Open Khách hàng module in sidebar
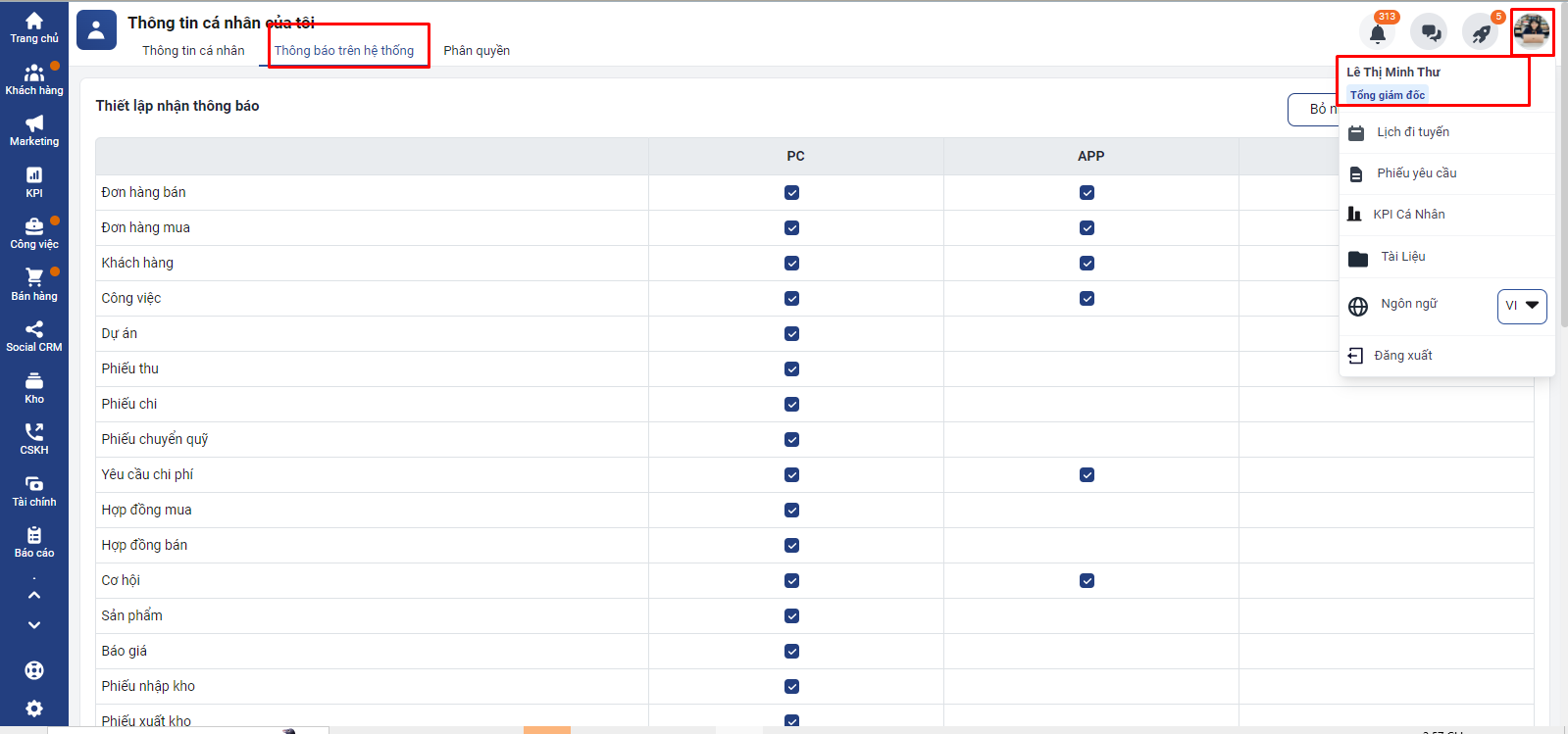Image resolution: width=1568 pixels, height=734 pixels. (x=34, y=79)
